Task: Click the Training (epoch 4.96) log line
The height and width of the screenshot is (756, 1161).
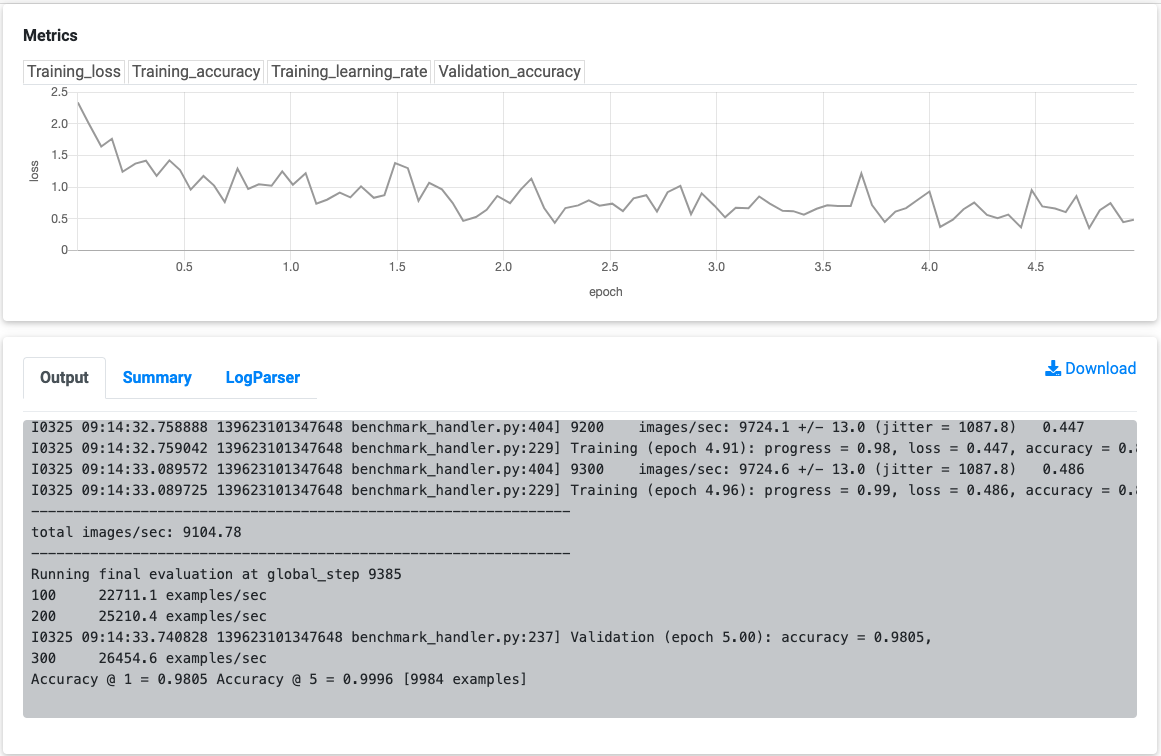Action: tap(583, 490)
